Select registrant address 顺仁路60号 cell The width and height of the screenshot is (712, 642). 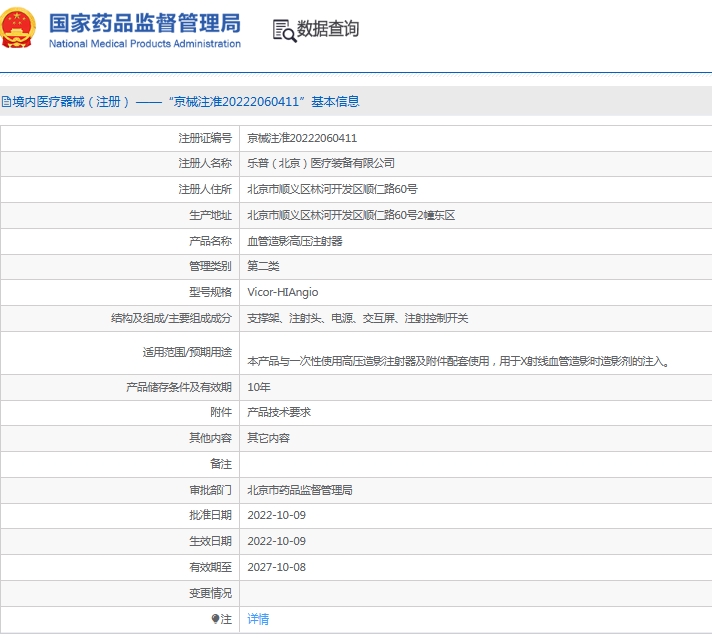coord(332,189)
